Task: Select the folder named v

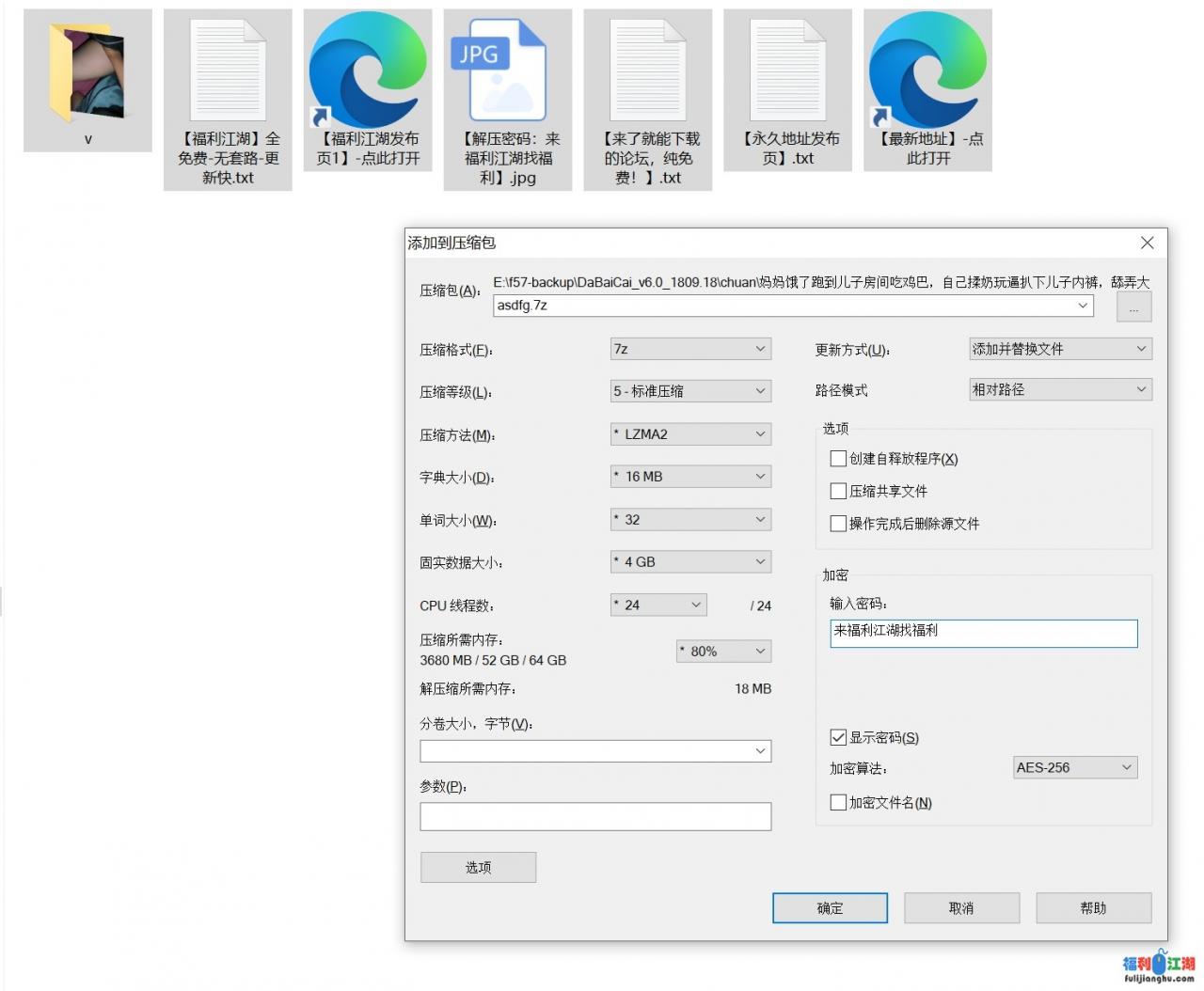Action: point(87,75)
